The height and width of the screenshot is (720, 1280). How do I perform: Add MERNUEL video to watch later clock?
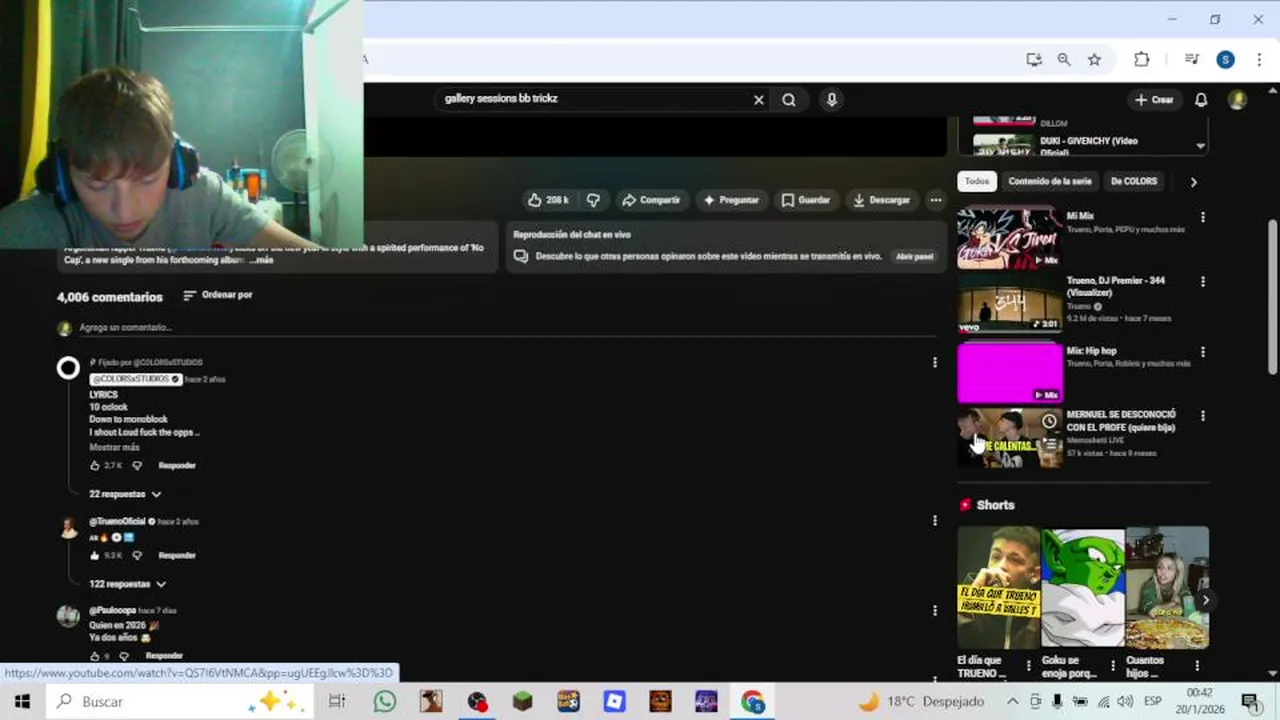[1048, 421]
